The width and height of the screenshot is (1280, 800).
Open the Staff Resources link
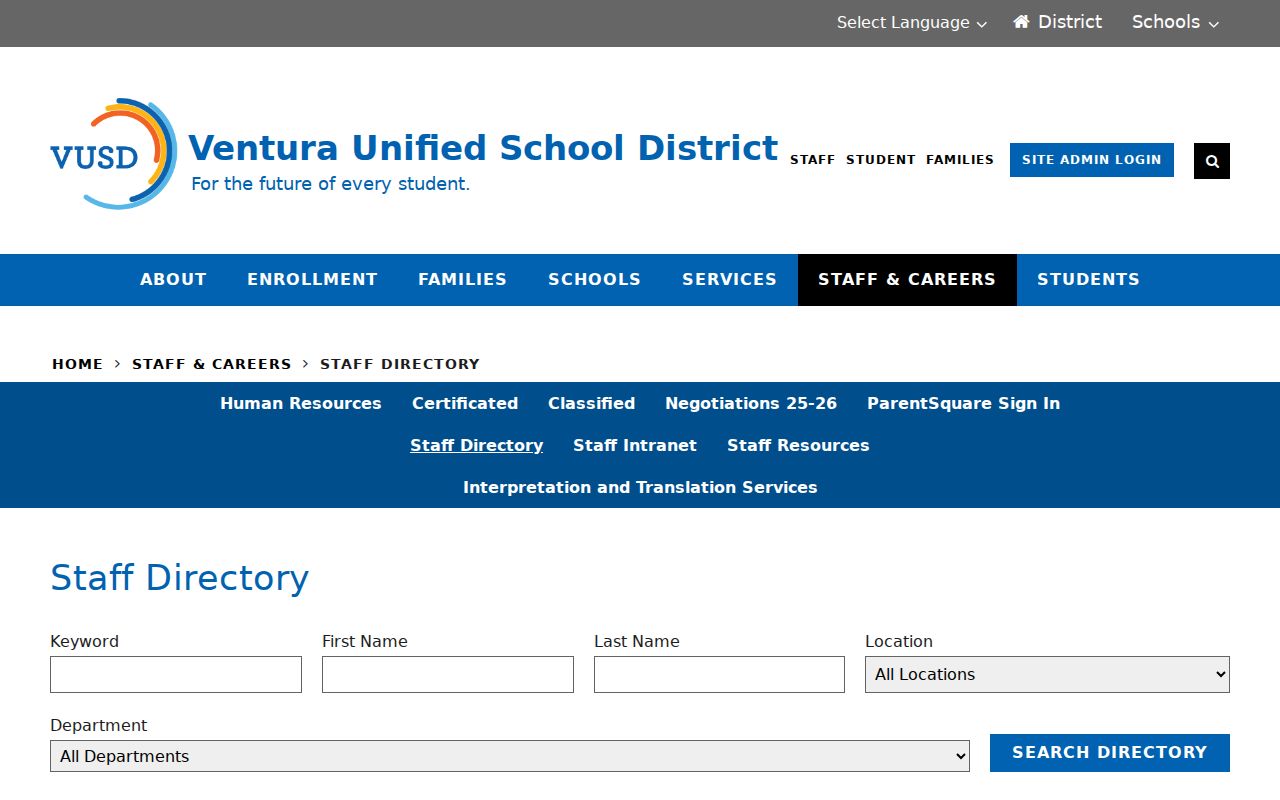tap(798, 446)
